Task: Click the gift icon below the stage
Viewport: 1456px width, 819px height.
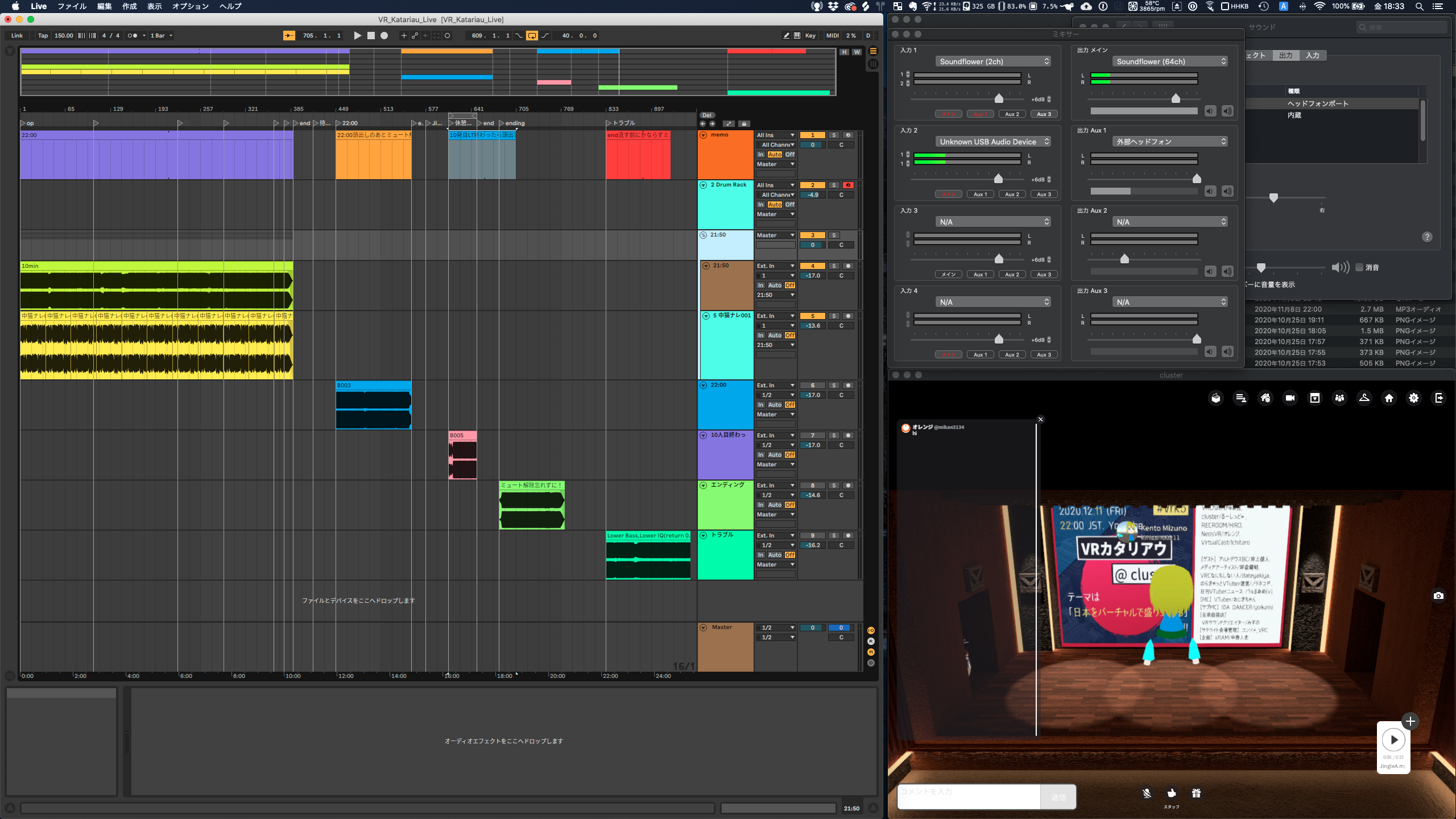Action: [1196, 793]
